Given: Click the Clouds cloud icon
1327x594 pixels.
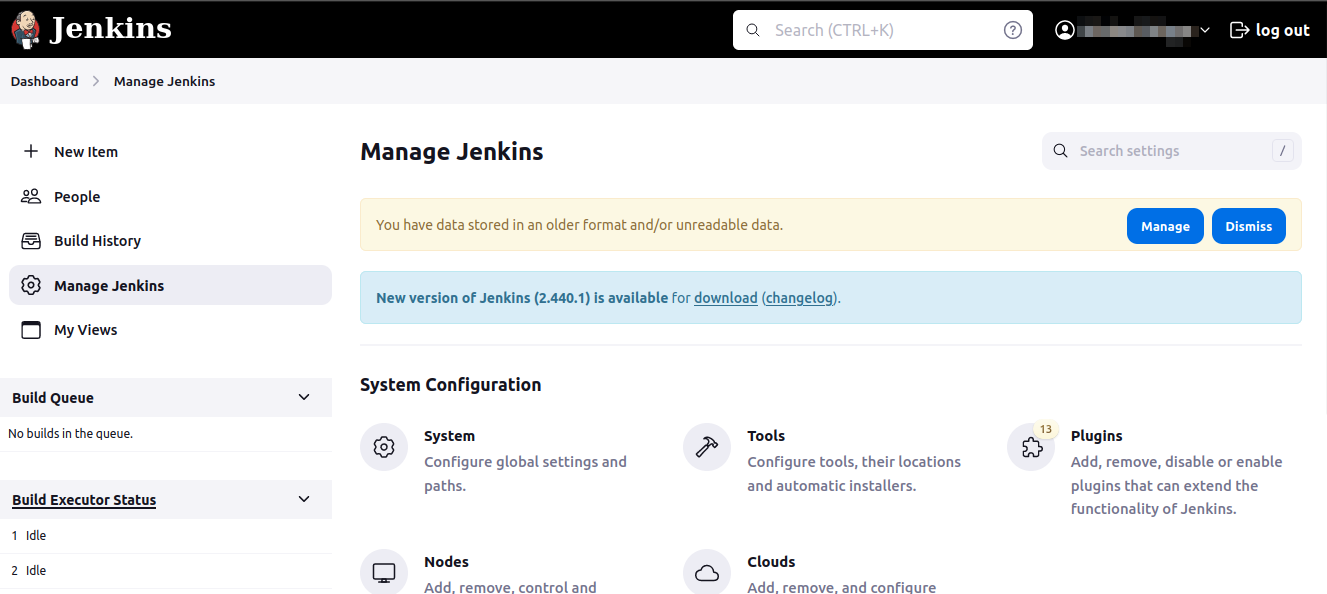Looking at the screenshot, I should click(707, 572).
